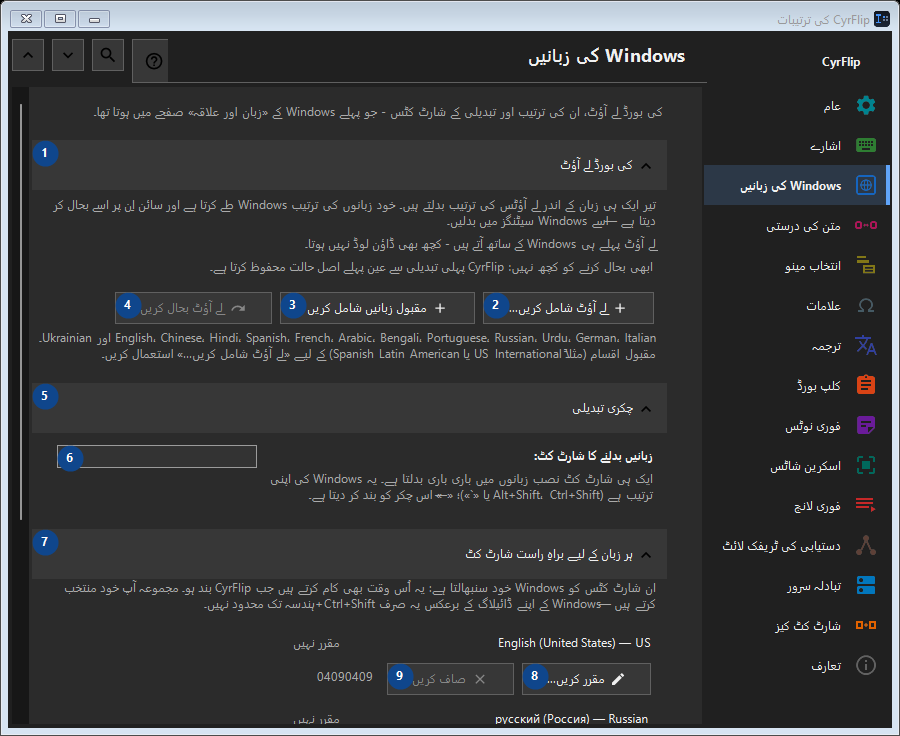Screen dimensions: 900x736
Task: Click the CyrFlip app icon in title bar
Action: (x=882, y=20)
